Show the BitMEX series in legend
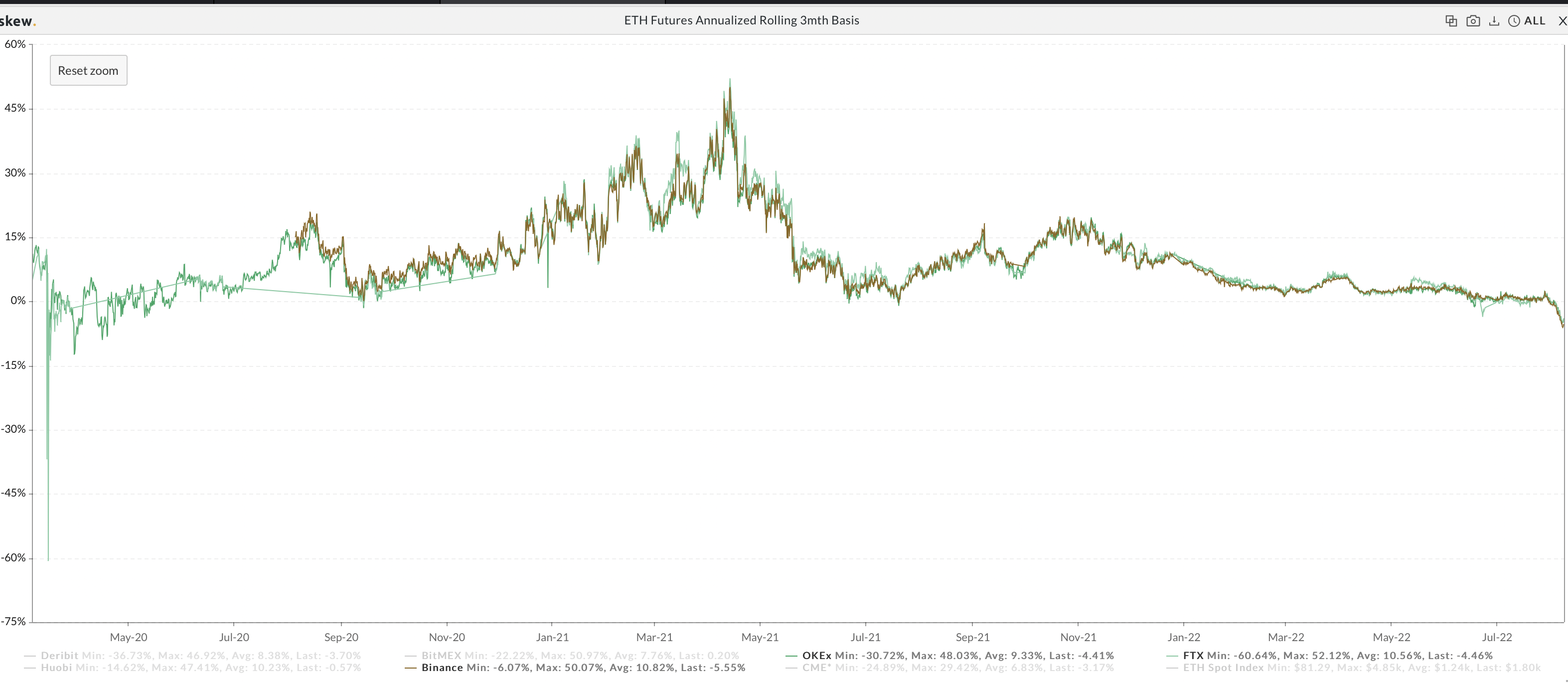The height and width of the screenshot is (683, 1568). click(572, 656)
